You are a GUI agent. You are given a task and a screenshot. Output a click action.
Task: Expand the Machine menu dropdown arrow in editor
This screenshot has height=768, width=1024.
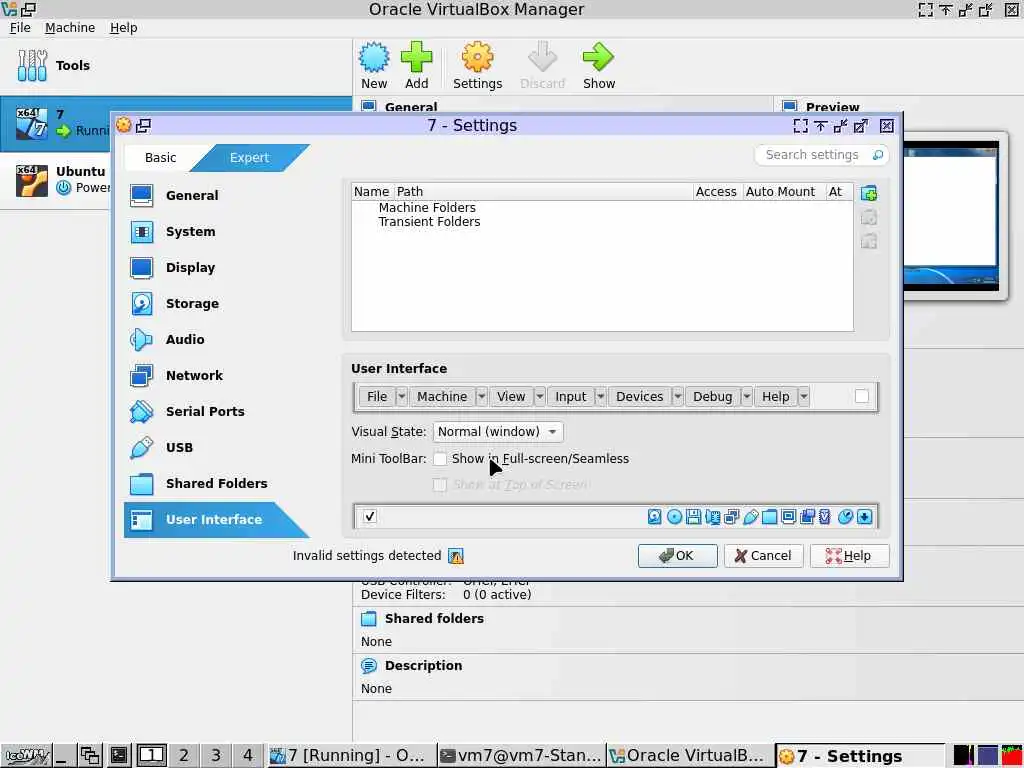pos(481,396)
